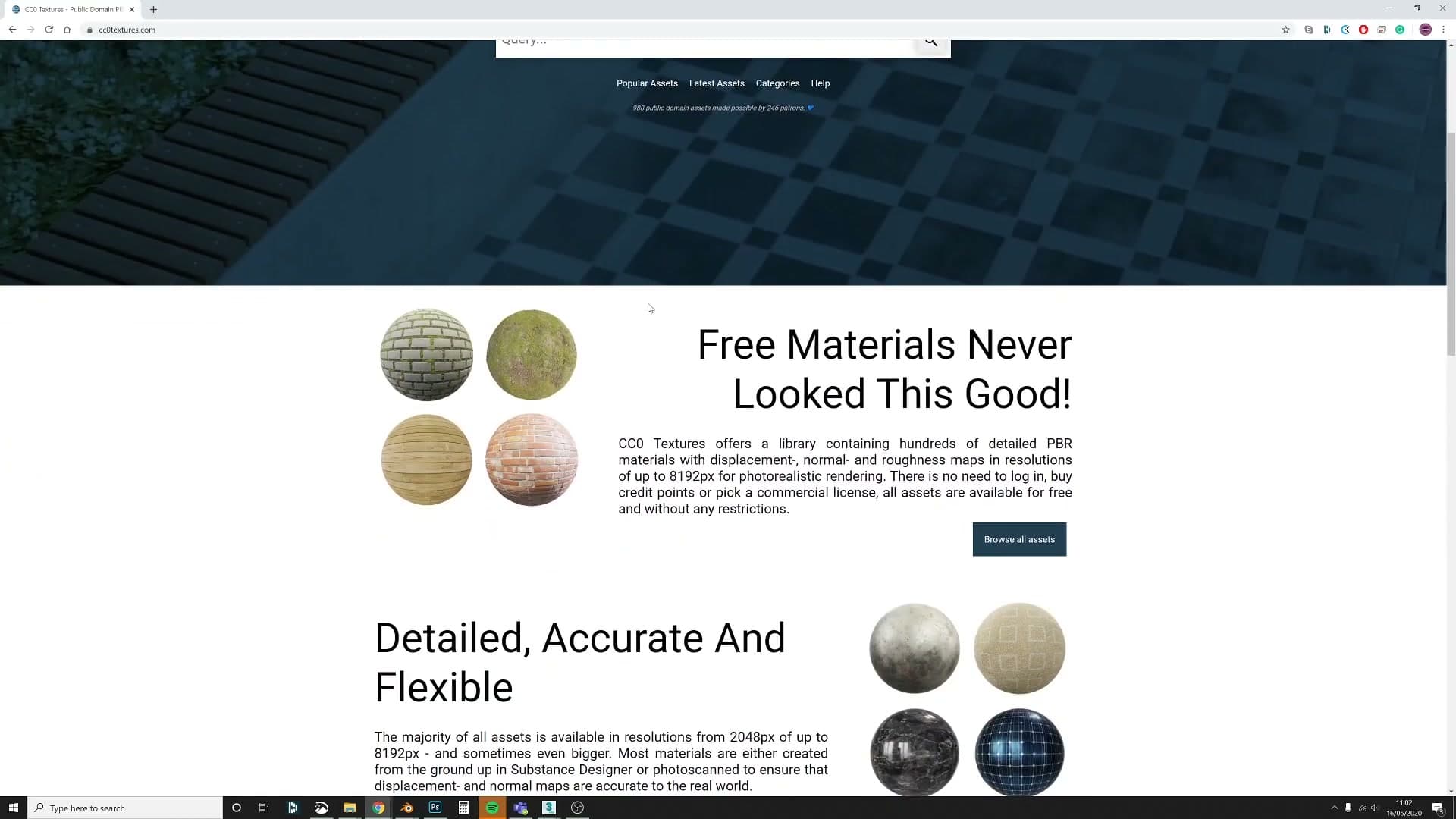Open the notification center icon
Viewport: 1456px width, 819px height.
click(x=1438, y=808)
